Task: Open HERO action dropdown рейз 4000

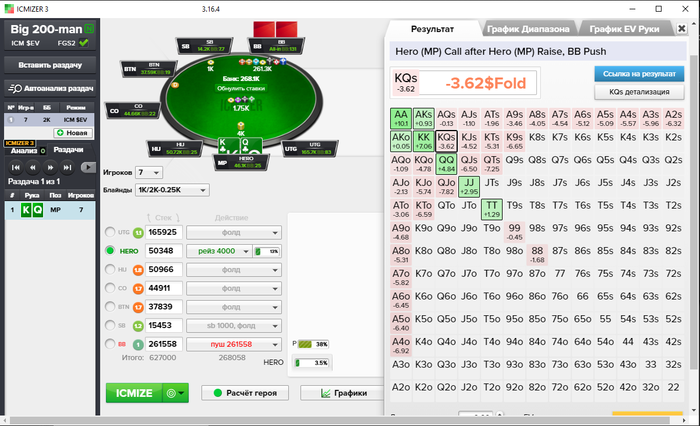Action: pos(219,251)
